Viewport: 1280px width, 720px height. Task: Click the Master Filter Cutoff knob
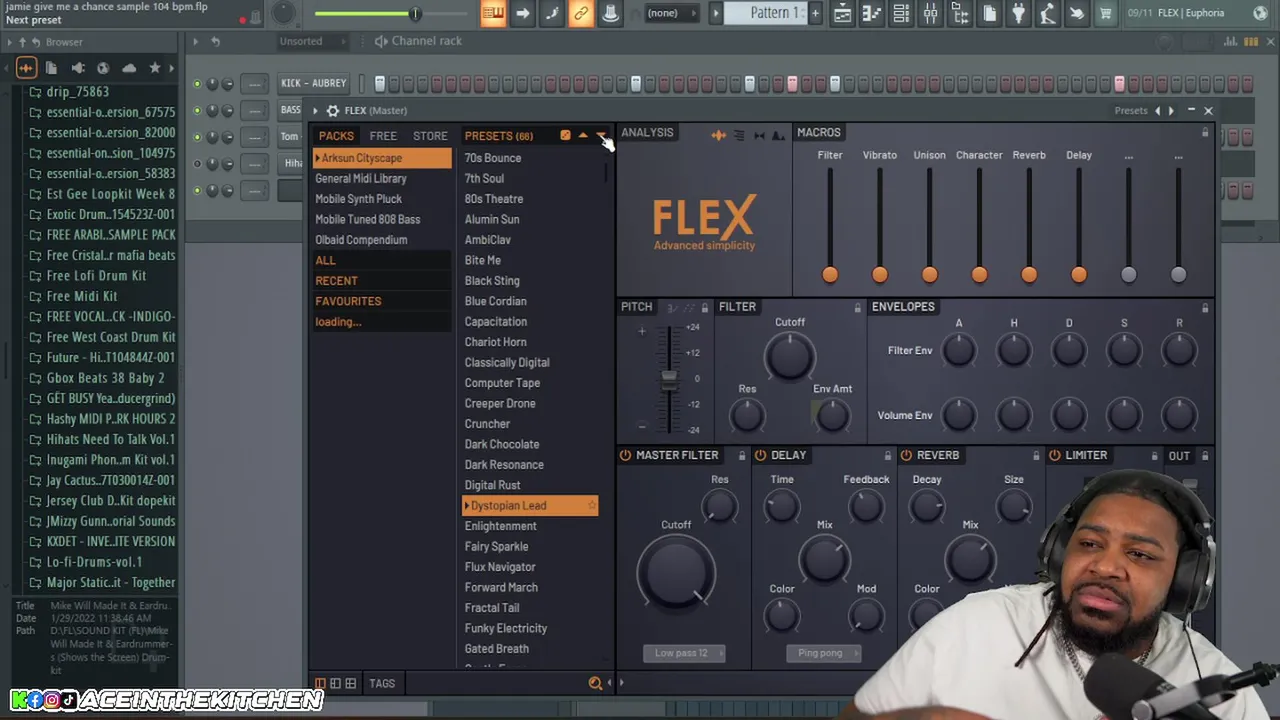[676, 572]
